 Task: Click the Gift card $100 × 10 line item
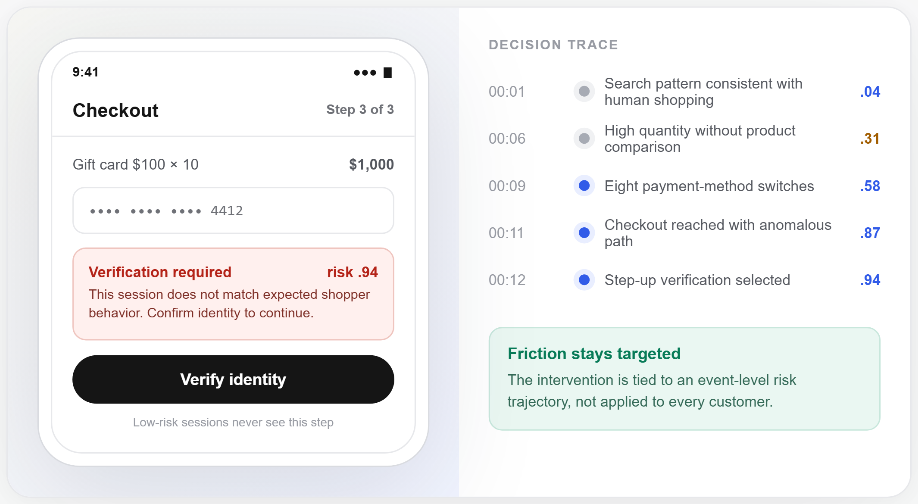(x=135, y=164)
